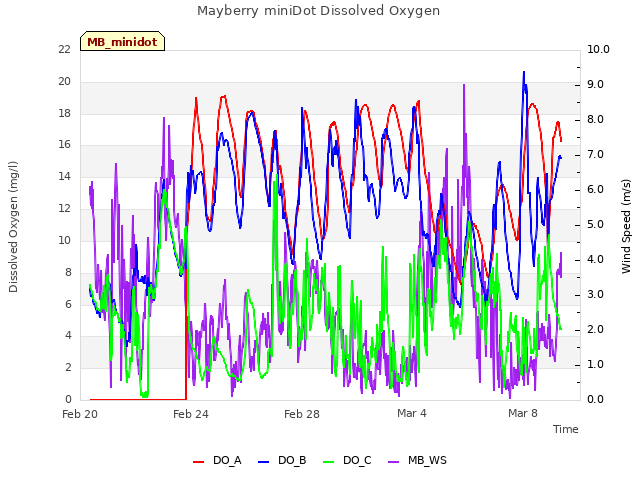
Task: Click the Wind Speed (m/s) axis label
Action: tap(626, 226)
